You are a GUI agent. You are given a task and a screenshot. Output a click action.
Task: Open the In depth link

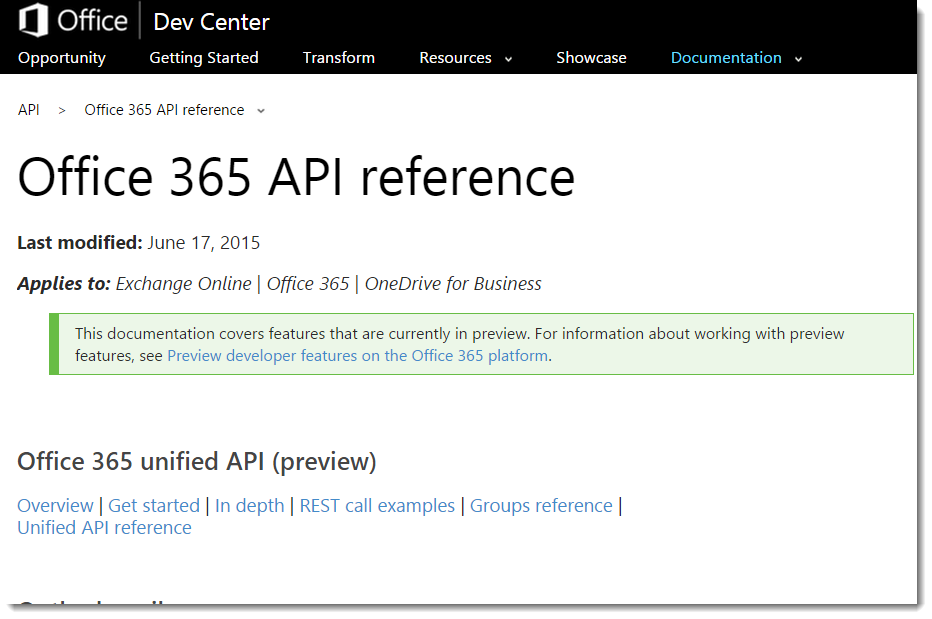(x=250, y=505)
